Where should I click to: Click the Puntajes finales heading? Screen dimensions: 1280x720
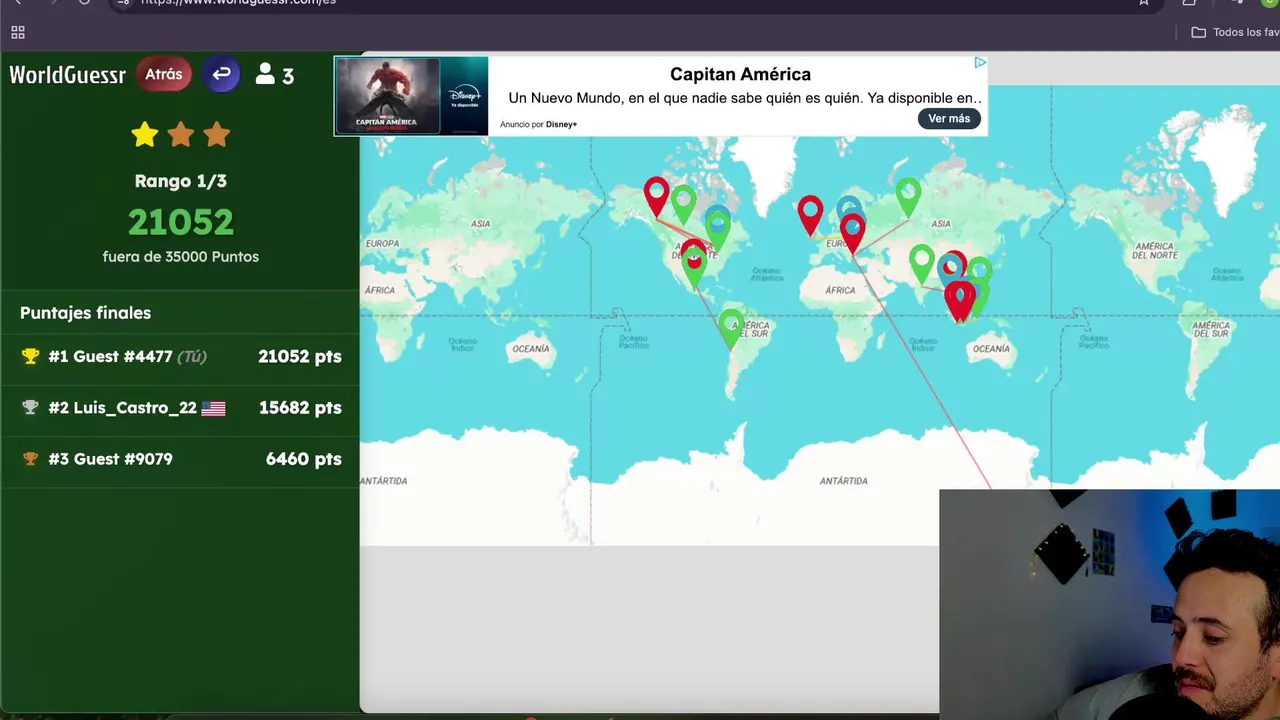click(85, 313)
